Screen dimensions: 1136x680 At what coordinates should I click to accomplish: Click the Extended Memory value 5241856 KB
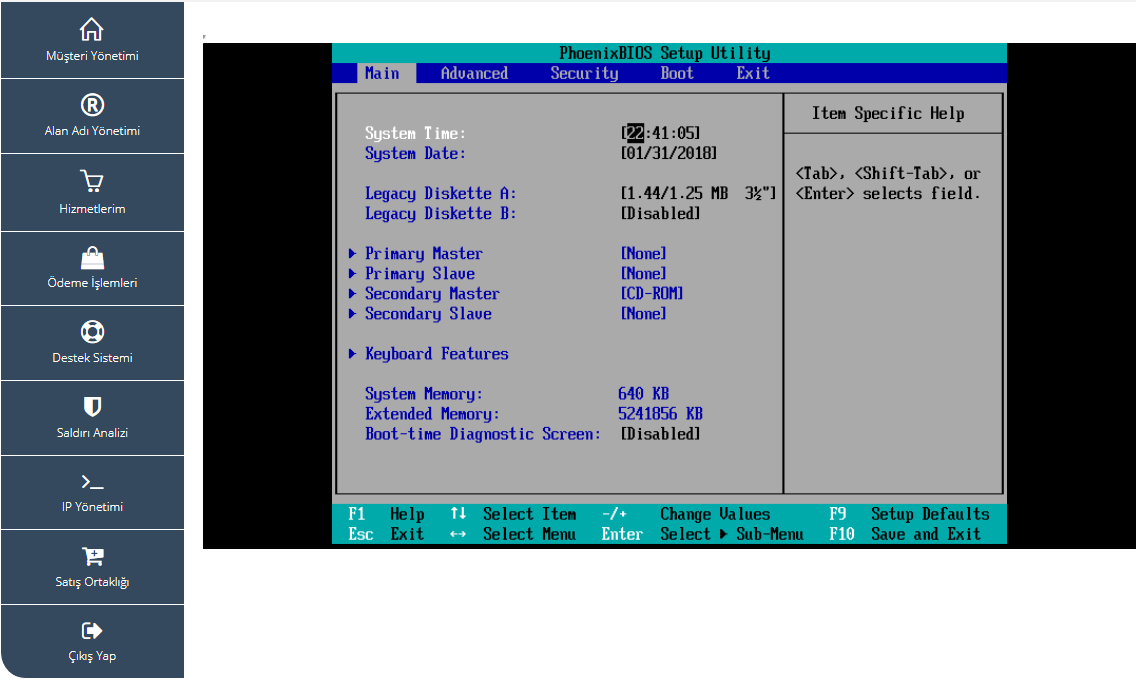pyautogui.click(x=660, y=414)
